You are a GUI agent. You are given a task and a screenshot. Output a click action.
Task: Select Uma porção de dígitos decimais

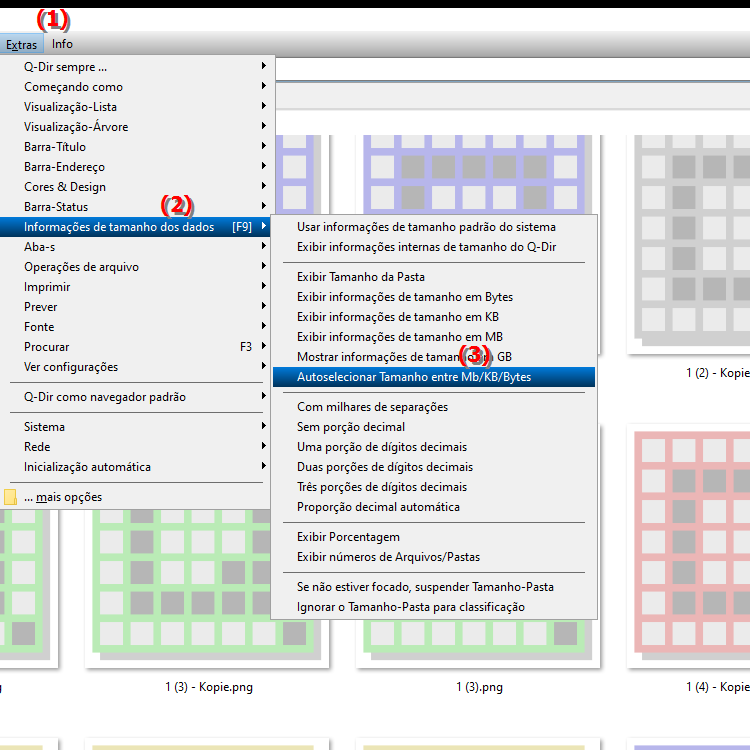click(434, 447)
